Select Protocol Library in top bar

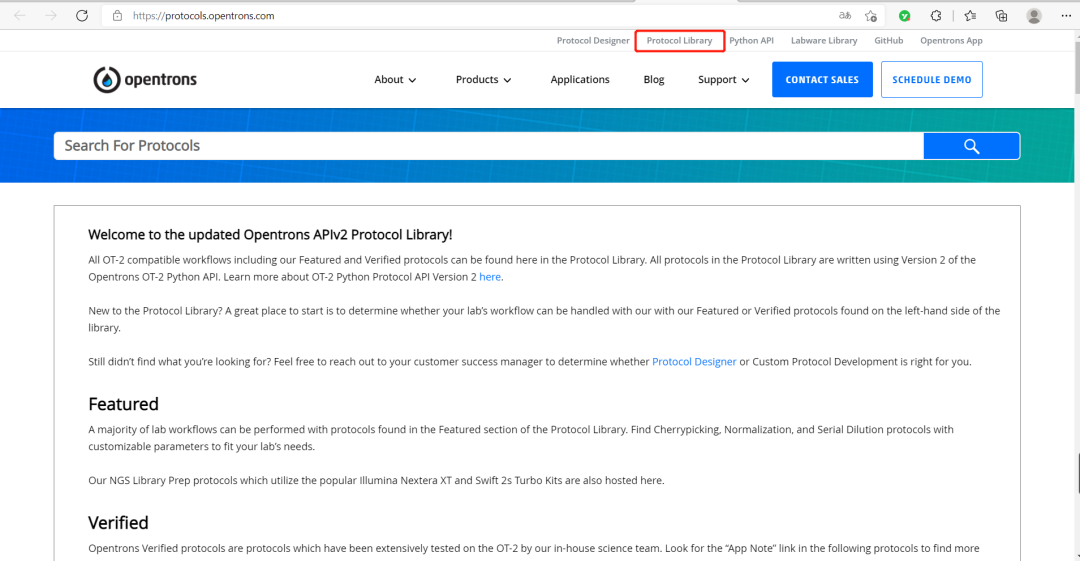pyautogui.click(x=679, y=41)
